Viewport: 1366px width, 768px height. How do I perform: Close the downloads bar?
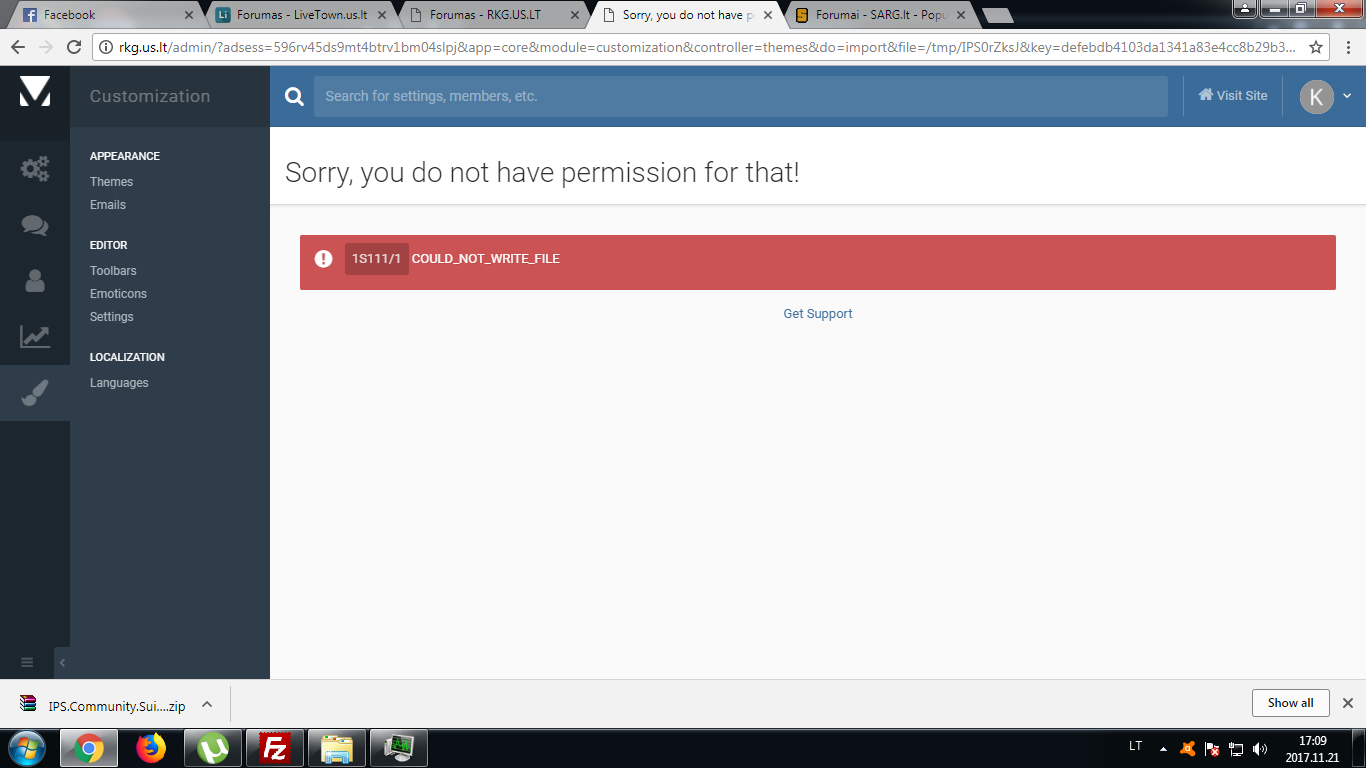tap(1347, 703)
